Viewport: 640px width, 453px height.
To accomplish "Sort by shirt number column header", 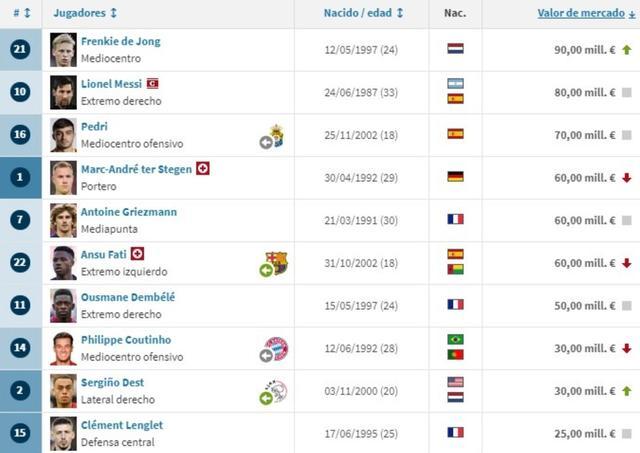I will pos(21,13).
